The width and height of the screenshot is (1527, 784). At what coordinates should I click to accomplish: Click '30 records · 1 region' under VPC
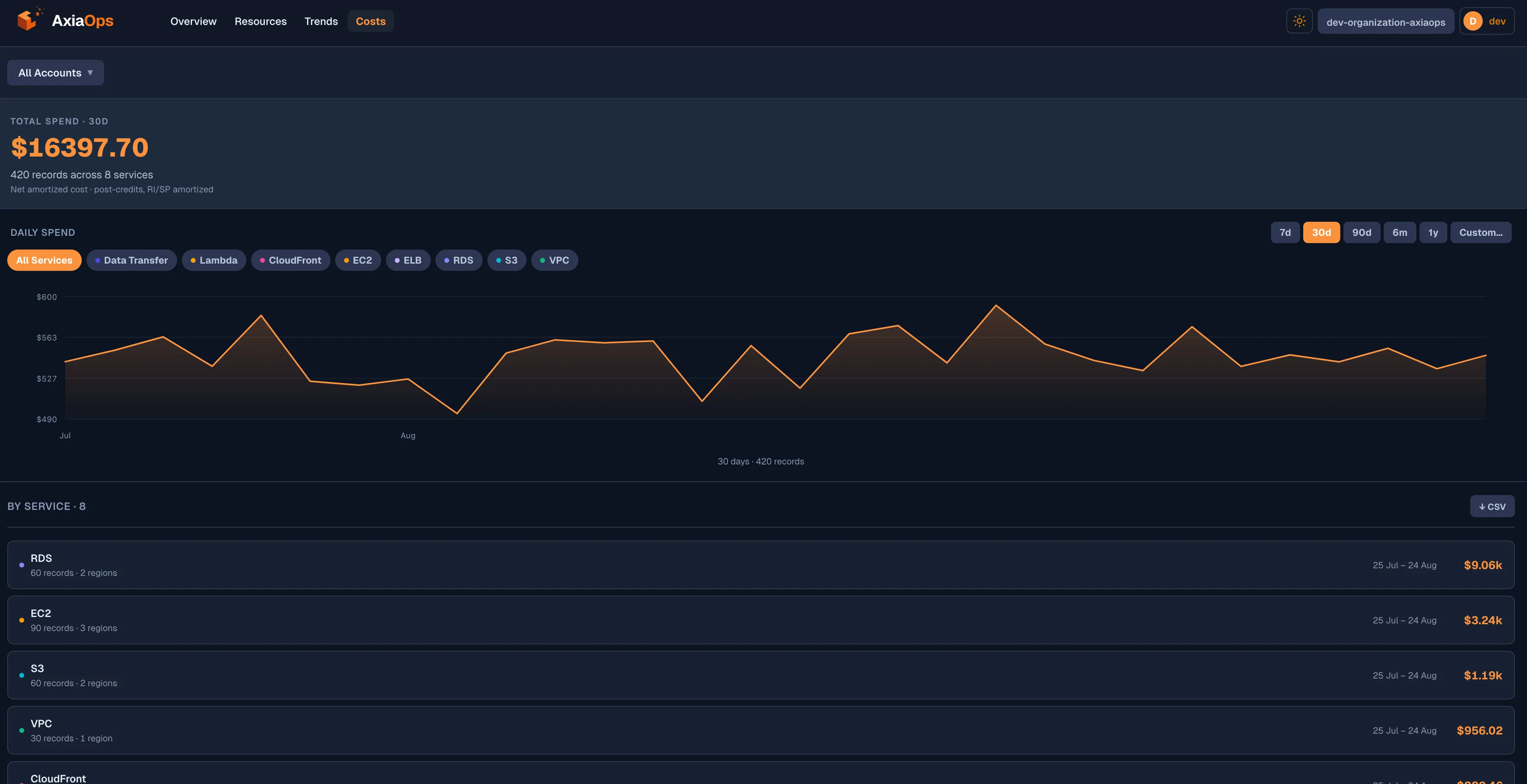71,739
